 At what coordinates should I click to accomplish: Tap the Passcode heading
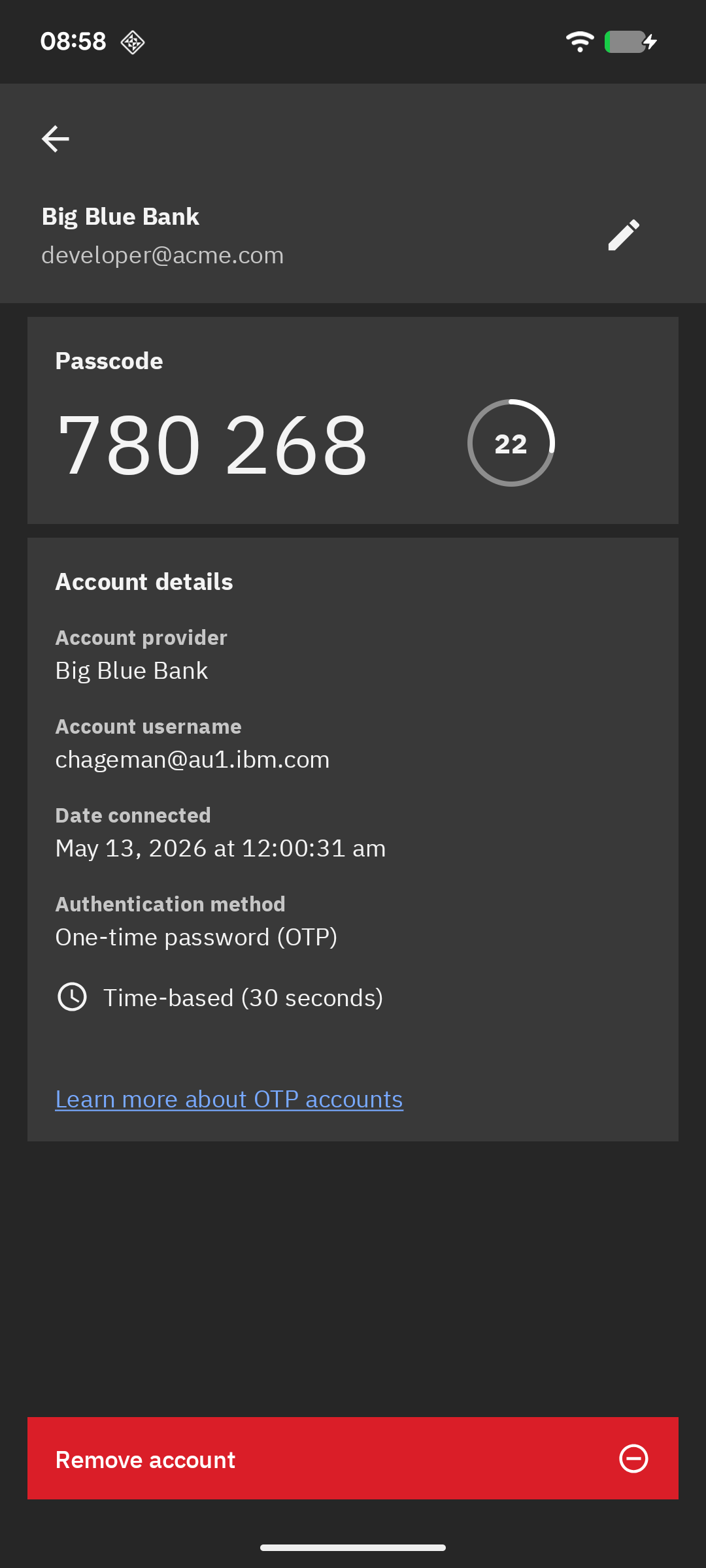109,361
